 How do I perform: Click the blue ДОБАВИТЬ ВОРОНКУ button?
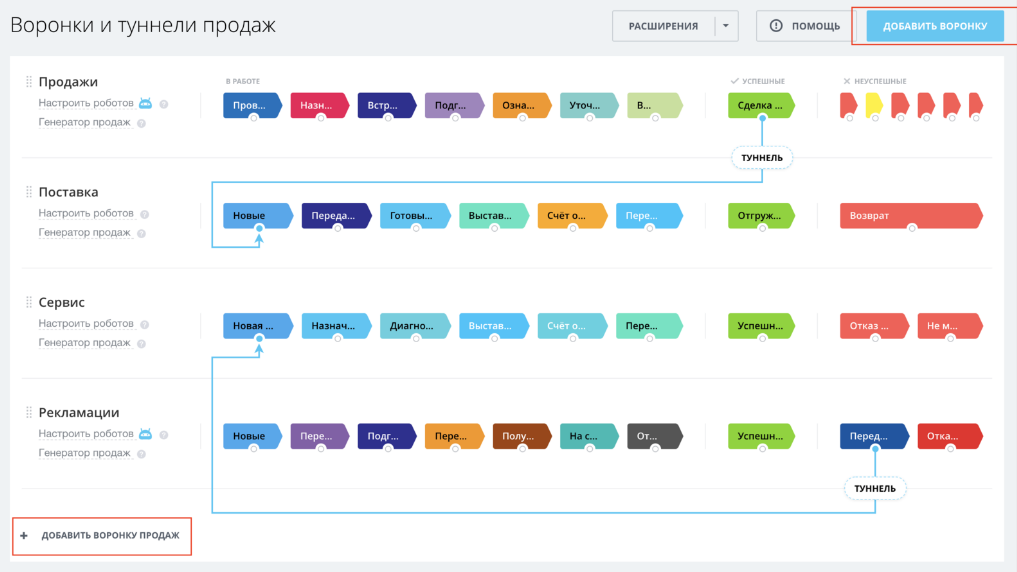click(x=935, y=26)
